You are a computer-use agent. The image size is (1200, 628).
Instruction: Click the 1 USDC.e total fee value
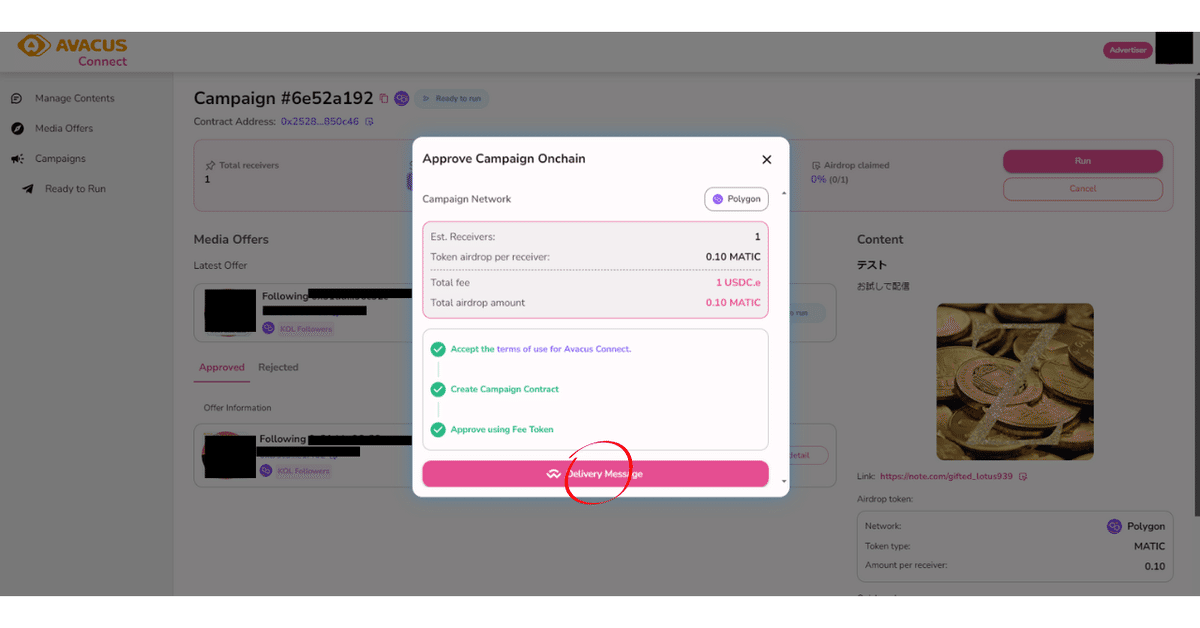738,283
